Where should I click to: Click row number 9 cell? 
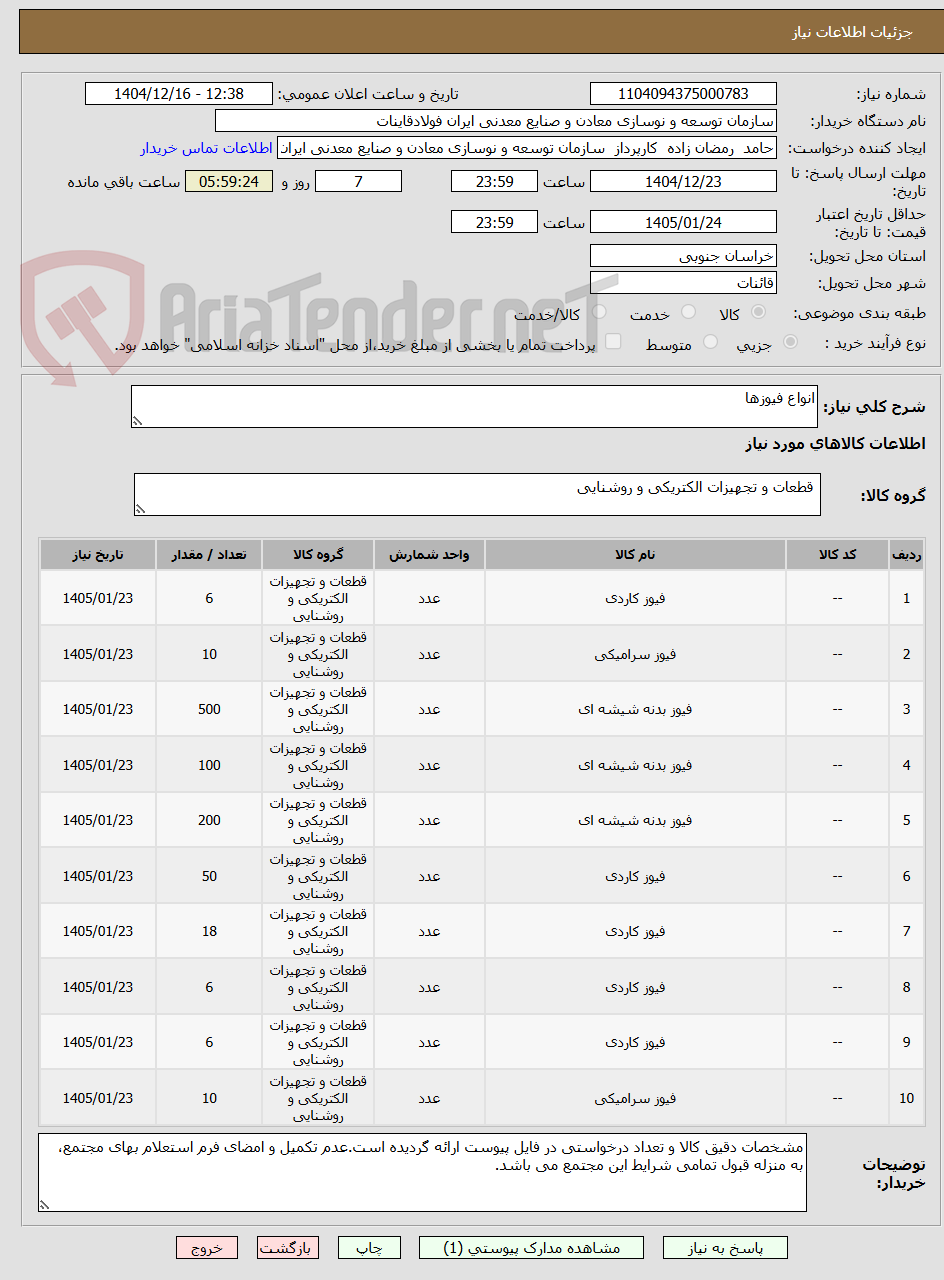(906, 1042)
